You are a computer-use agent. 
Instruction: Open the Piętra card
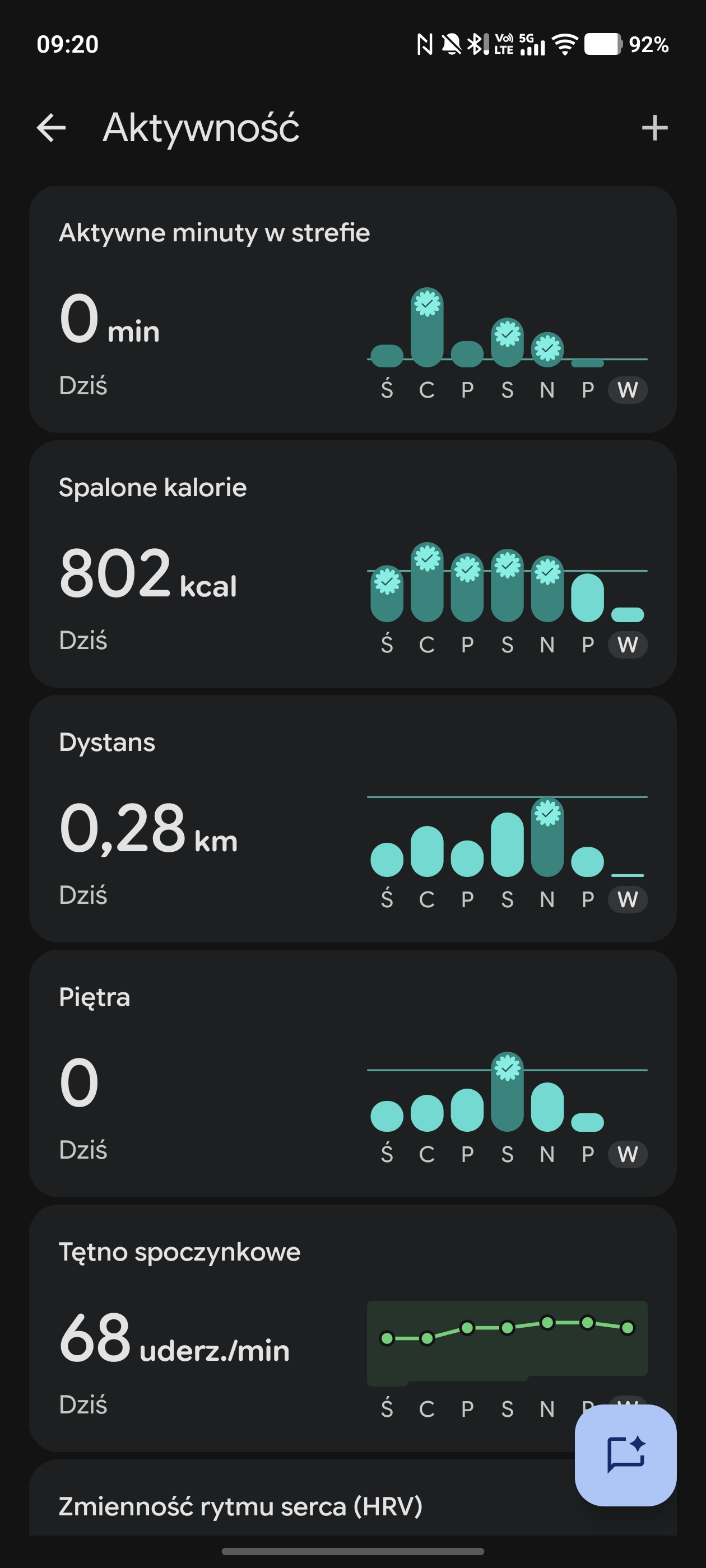352,1073
